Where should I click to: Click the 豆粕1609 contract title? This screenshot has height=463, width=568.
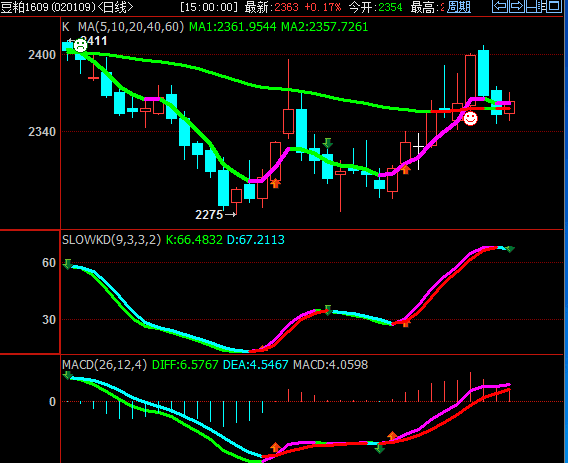(x=25, y=7)
